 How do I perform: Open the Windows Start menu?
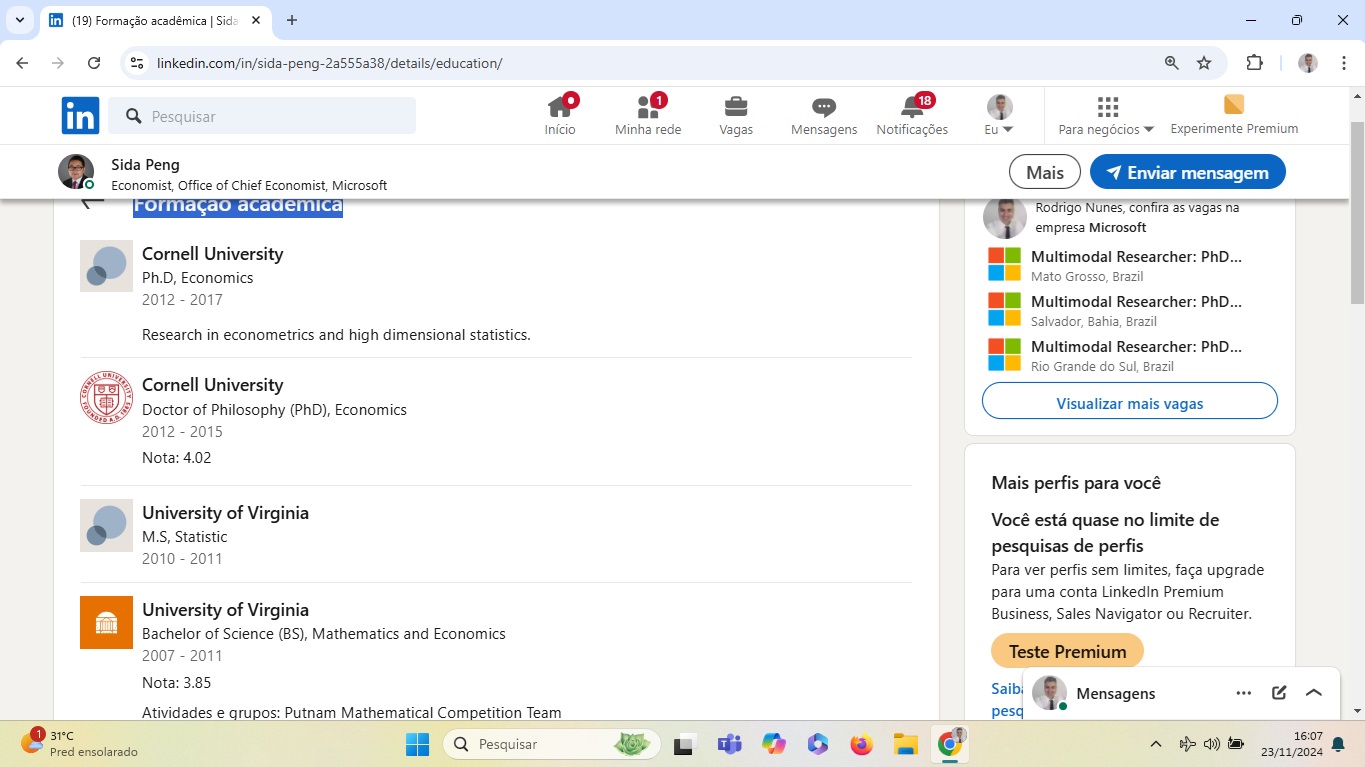pos(417,744)
